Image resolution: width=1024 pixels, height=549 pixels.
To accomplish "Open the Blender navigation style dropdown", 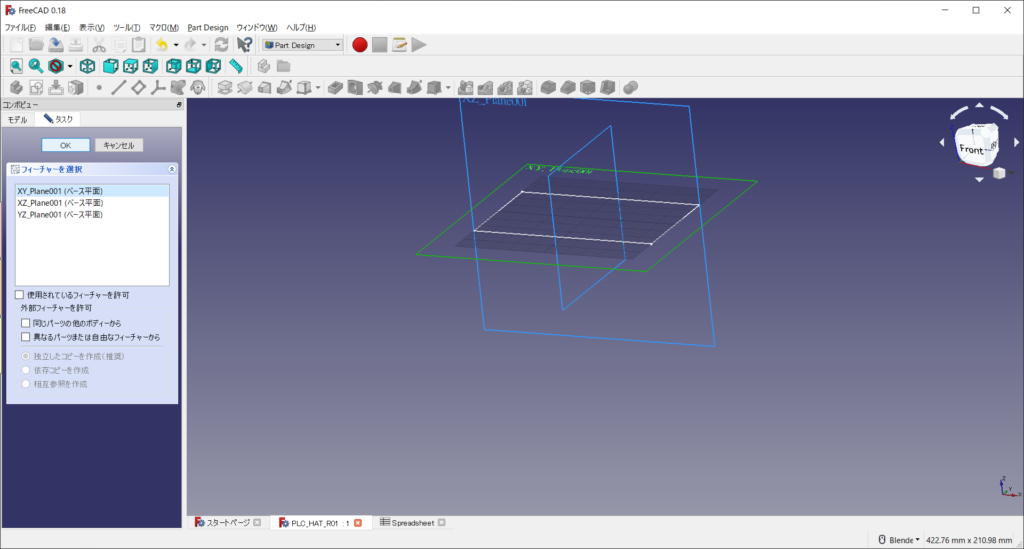I will [x=899, y=540].
